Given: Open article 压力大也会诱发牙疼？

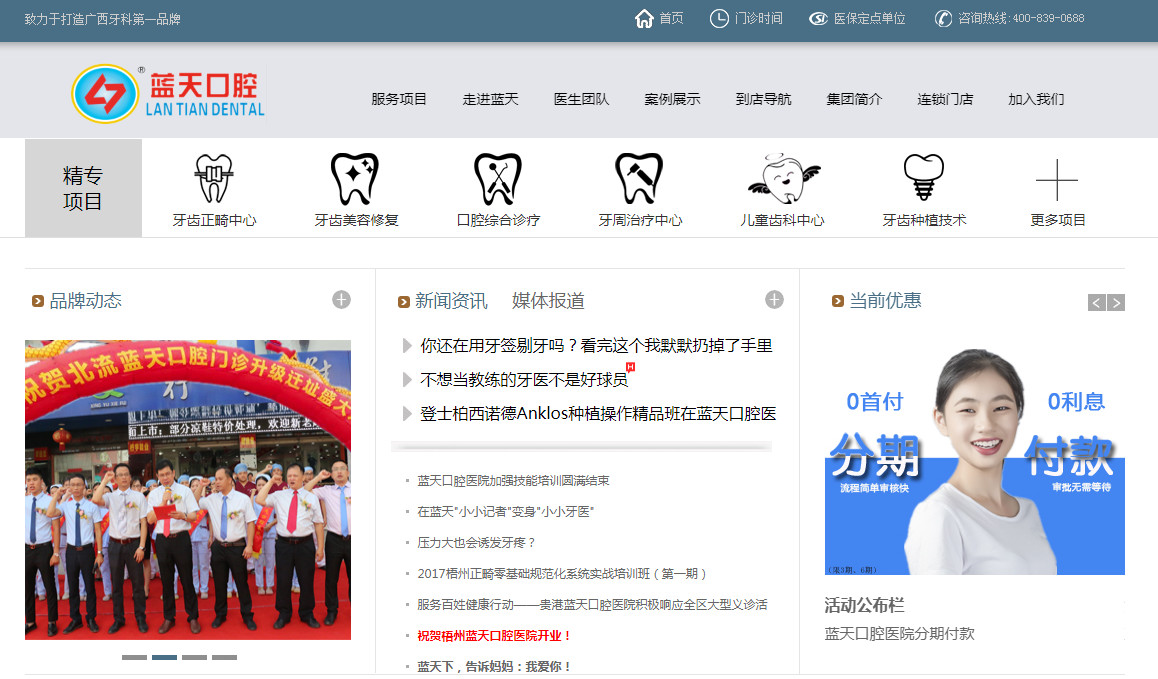Looking at the screenshot, I should click(476, 543).
